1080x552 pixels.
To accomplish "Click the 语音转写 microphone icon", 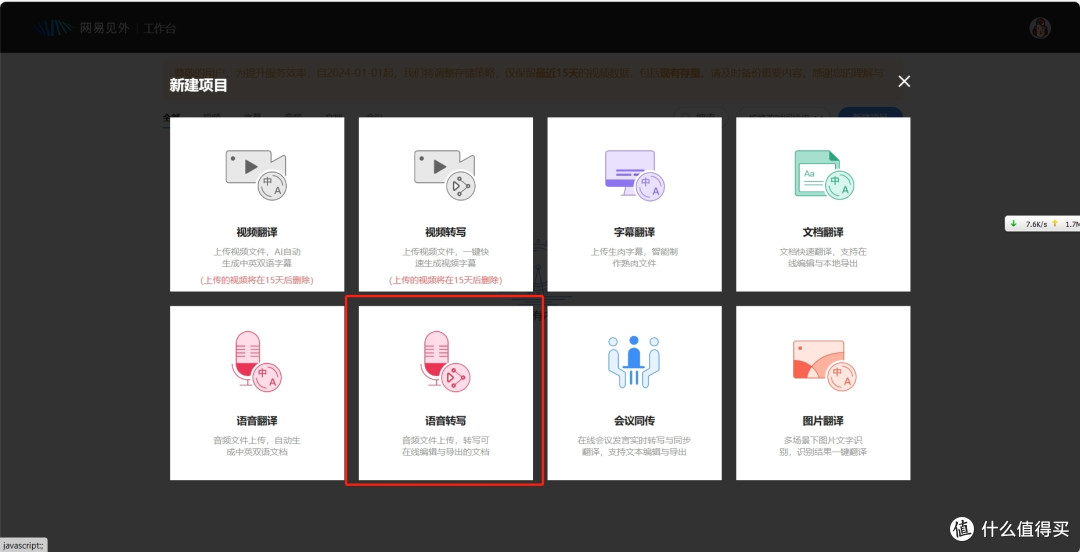I will (x=445, y=362).
